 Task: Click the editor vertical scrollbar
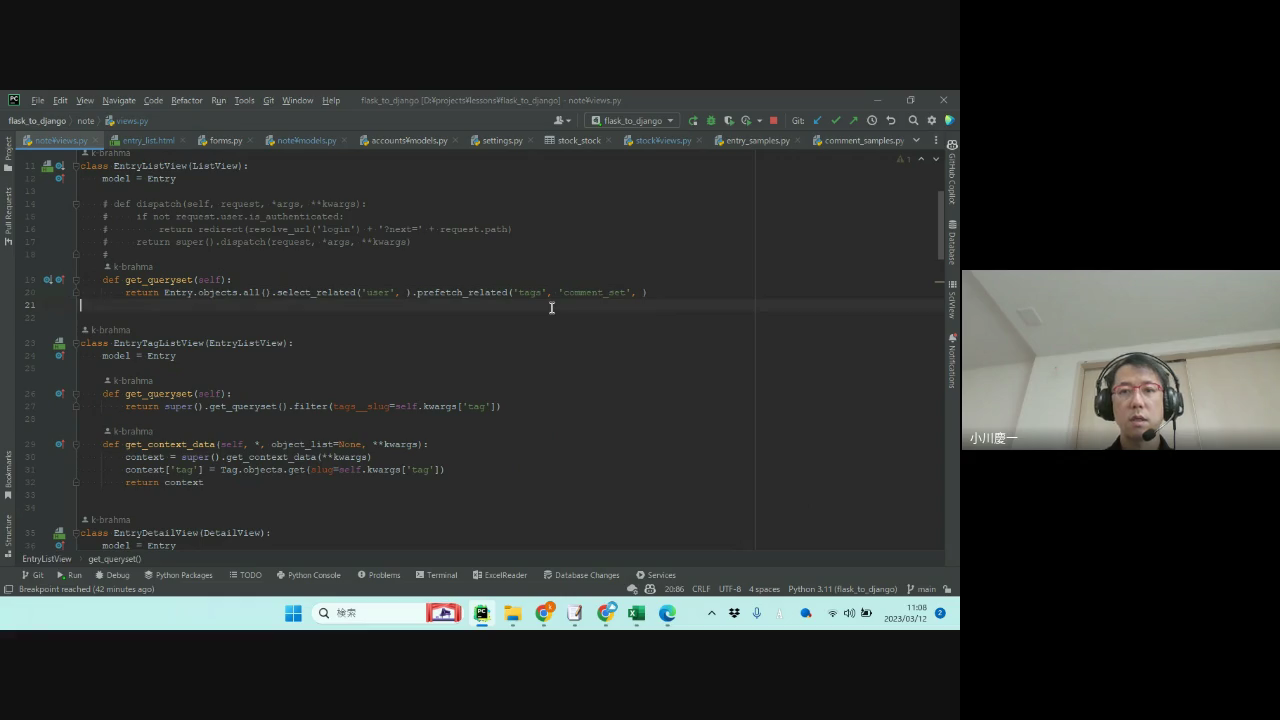click(940, 225)
